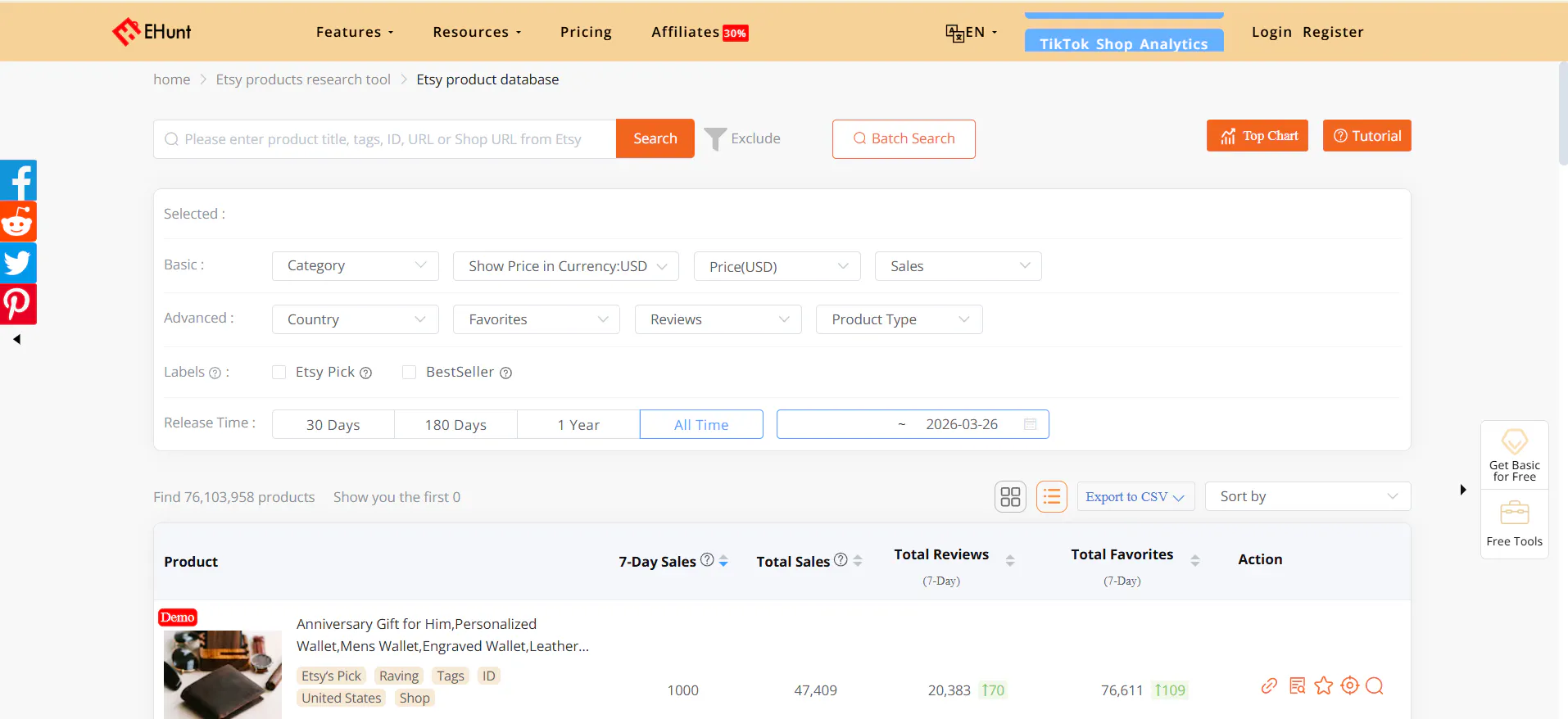Click the Total Sales help icon
The width and height of the screenshot is (1568, 719).
tap(841, 559)
